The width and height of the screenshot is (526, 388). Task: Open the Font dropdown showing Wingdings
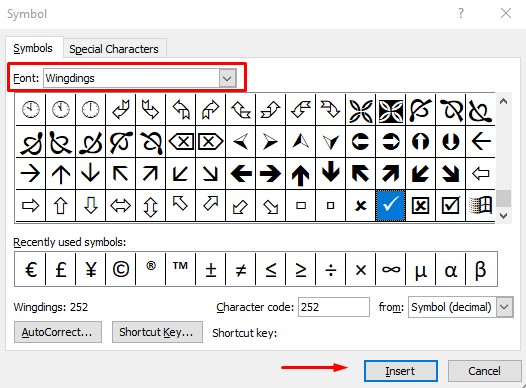(x=227, y=78)
